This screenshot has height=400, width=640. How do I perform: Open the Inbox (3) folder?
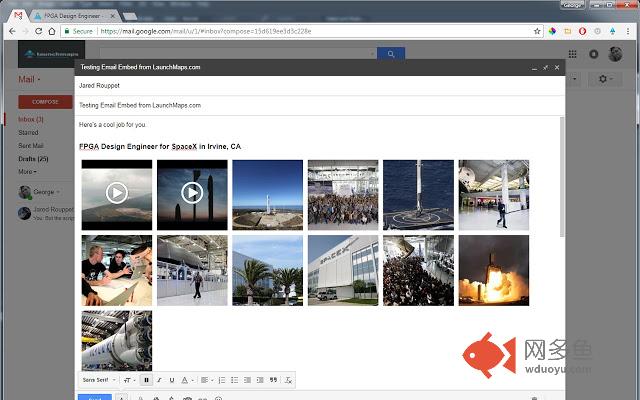click(31, 119)
